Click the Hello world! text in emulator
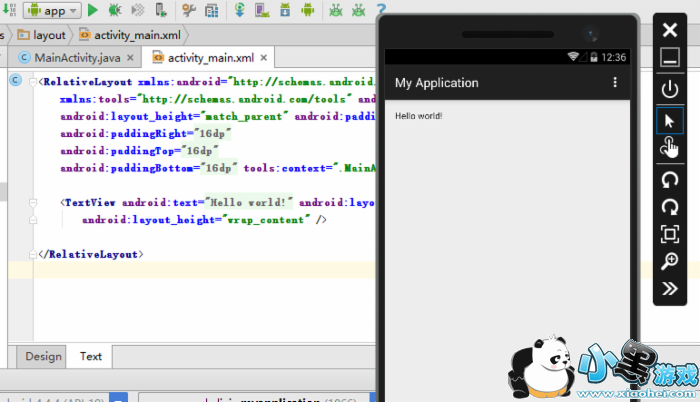 pos(418,116)
